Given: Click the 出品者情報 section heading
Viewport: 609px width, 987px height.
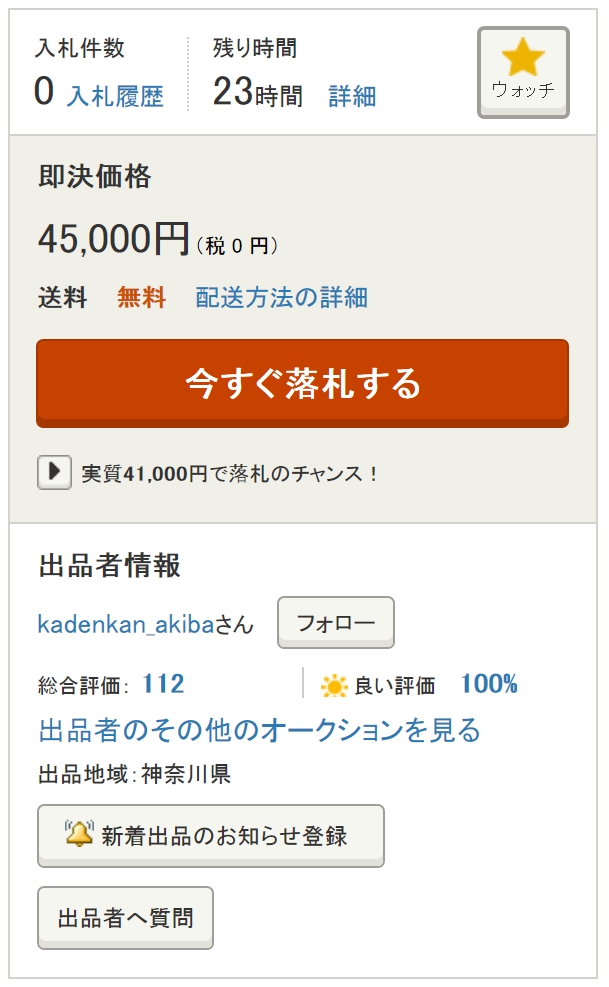Looking at the screenshot, I should pos(109,566).
